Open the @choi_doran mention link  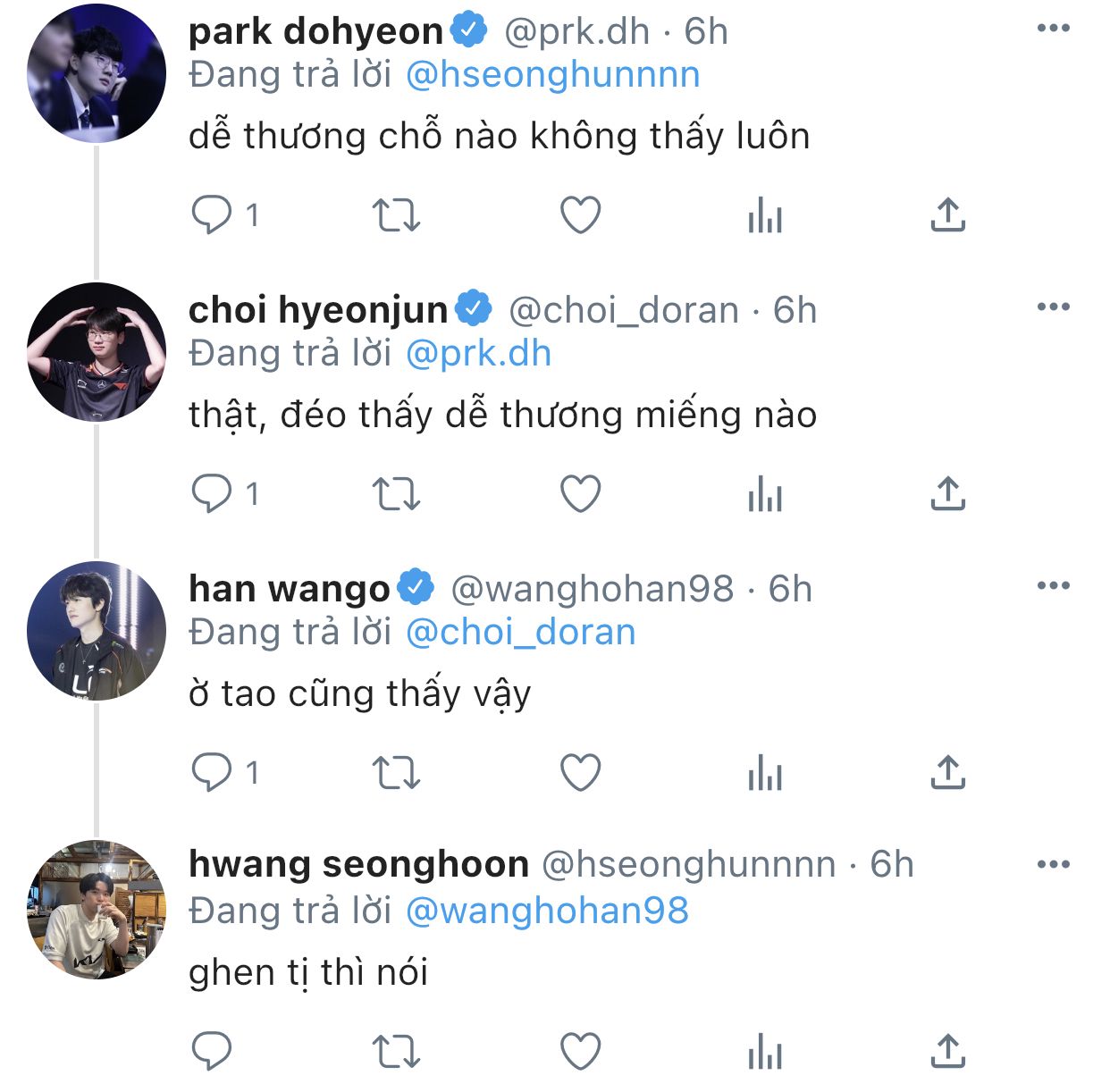pos(520,633)
